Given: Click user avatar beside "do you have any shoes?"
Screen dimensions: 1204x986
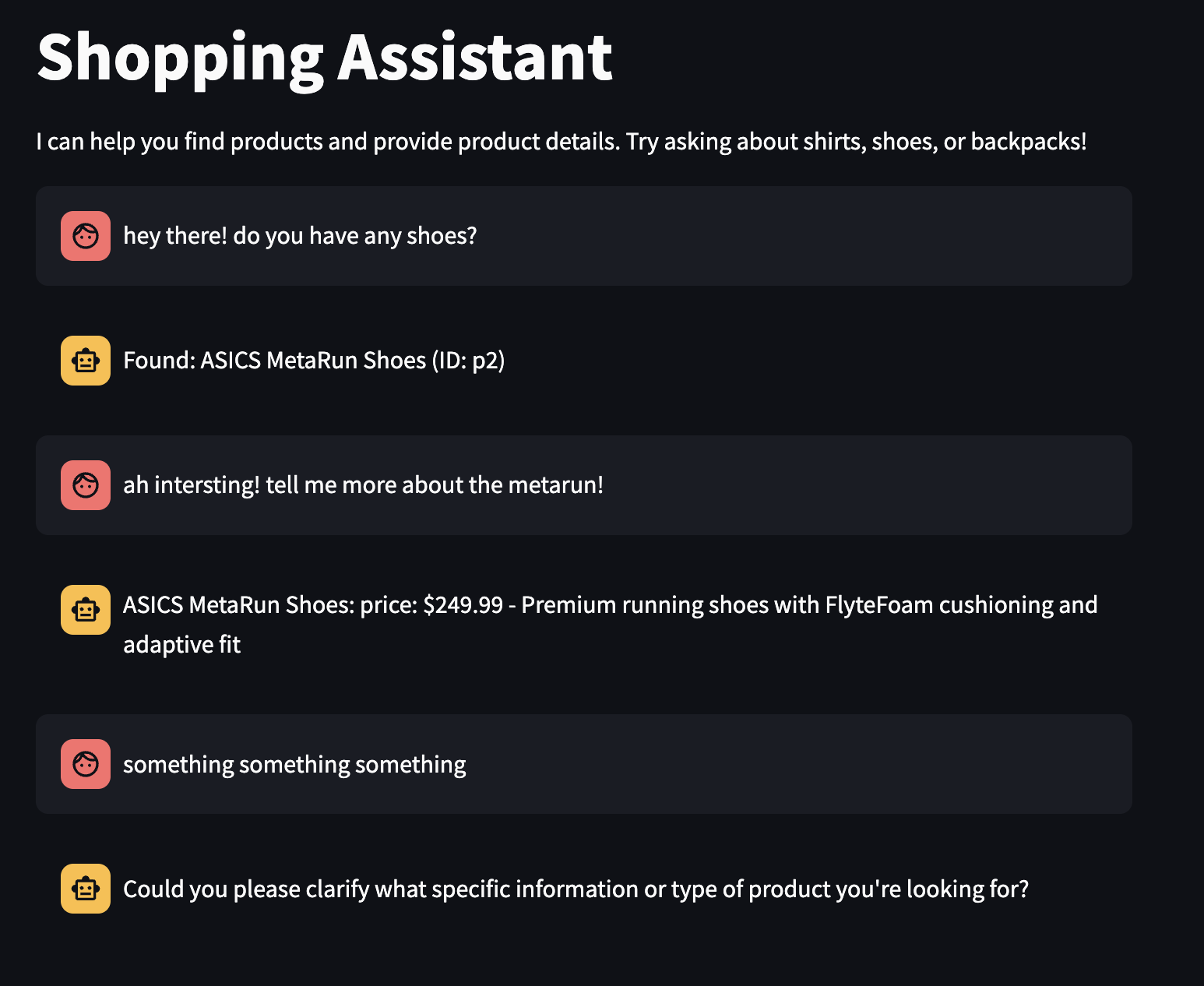Looking at the screenshot, I should [x=86, y=236].
